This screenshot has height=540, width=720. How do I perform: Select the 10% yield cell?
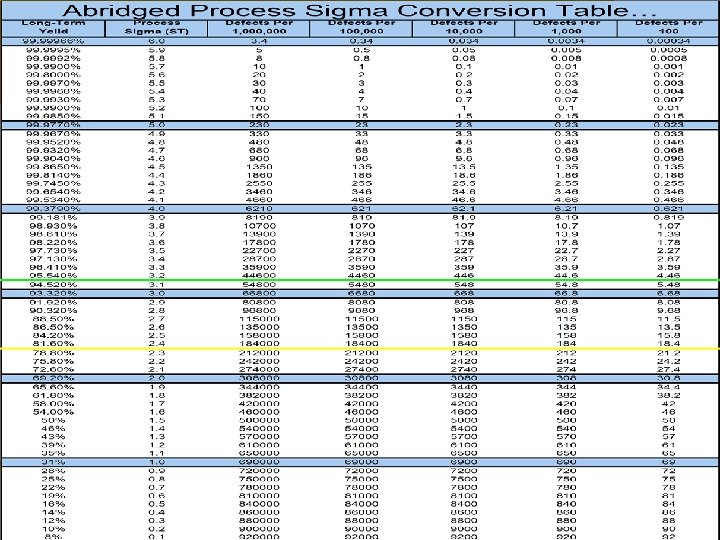click(x=53, y=529)
